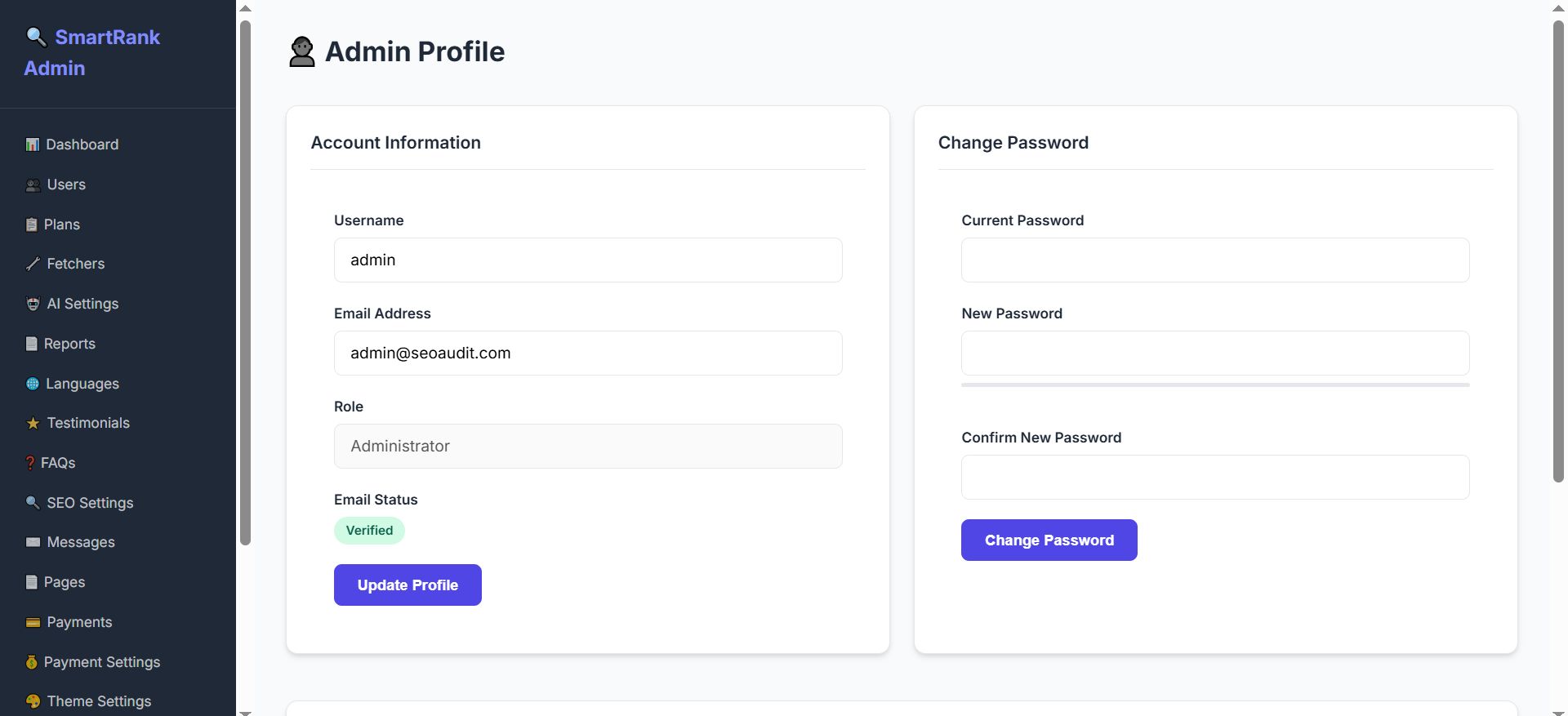Click the Dashboard chart icon in sidebar

click(x=33, y=145)
